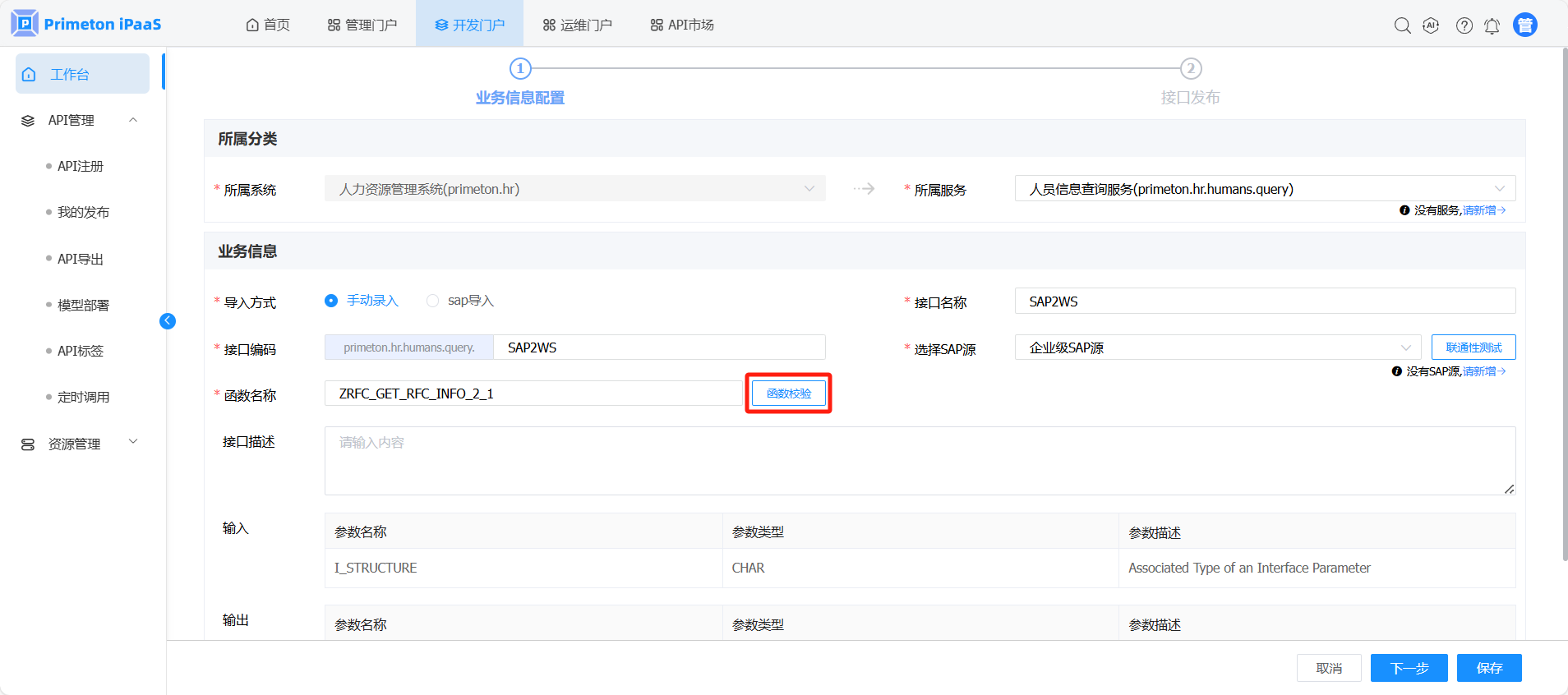Open notifications bell icon
Viewport: 1568px width, 695px height.
[1492, 25]
